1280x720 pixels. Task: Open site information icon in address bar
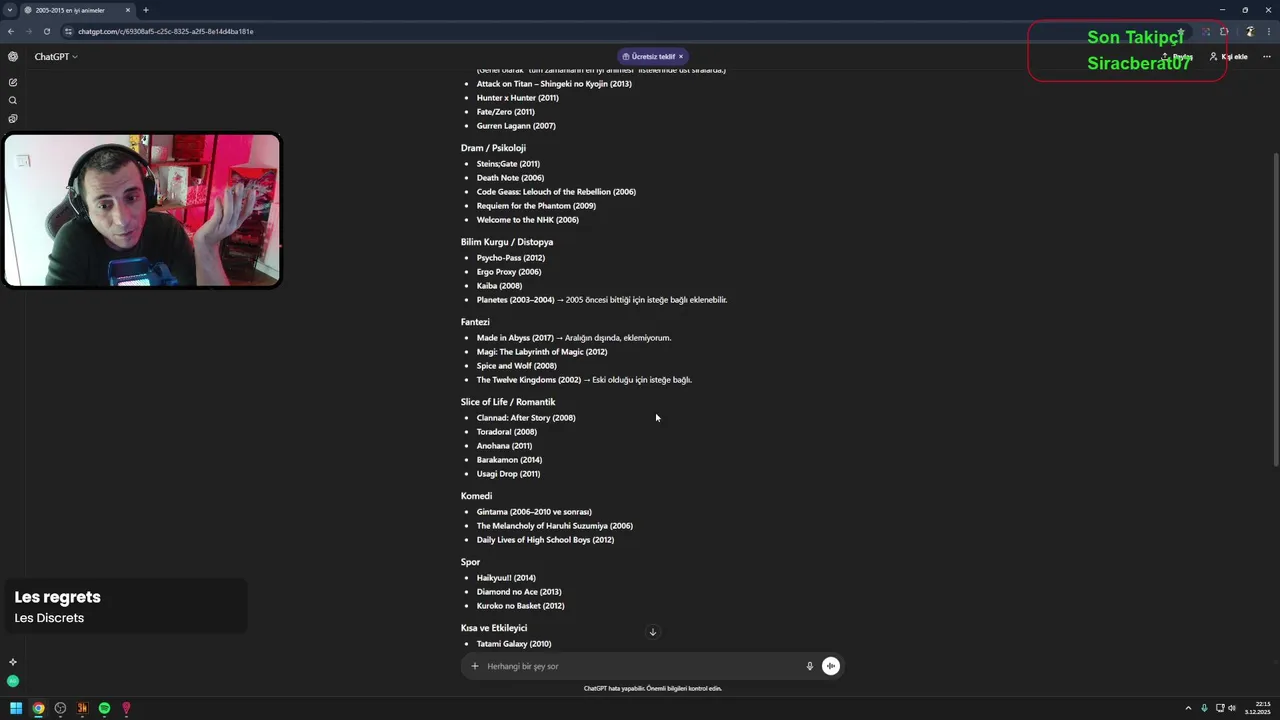coord(68,31)
